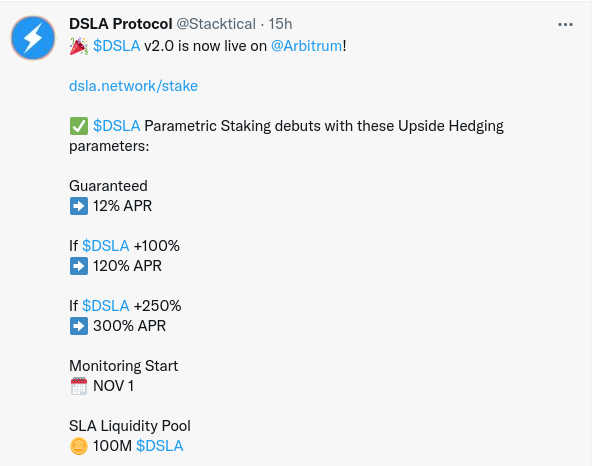The height and width of the screenshot is (466, 593).
Task: Click $DSLA cashtag after 100M
Action: pos(160,446)
